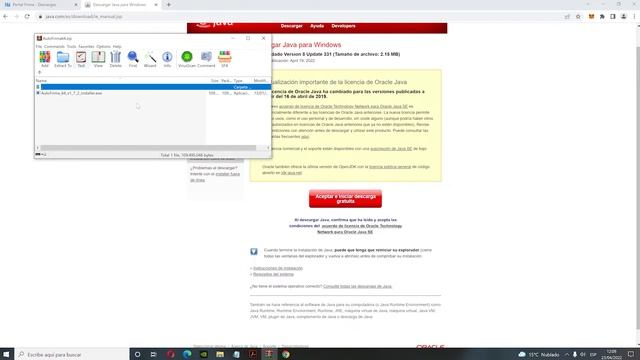Image resolution: width=640 pixels, height=360 pixels.
Task: Click the Extract To folder icon
Action: tap(63, 59)
